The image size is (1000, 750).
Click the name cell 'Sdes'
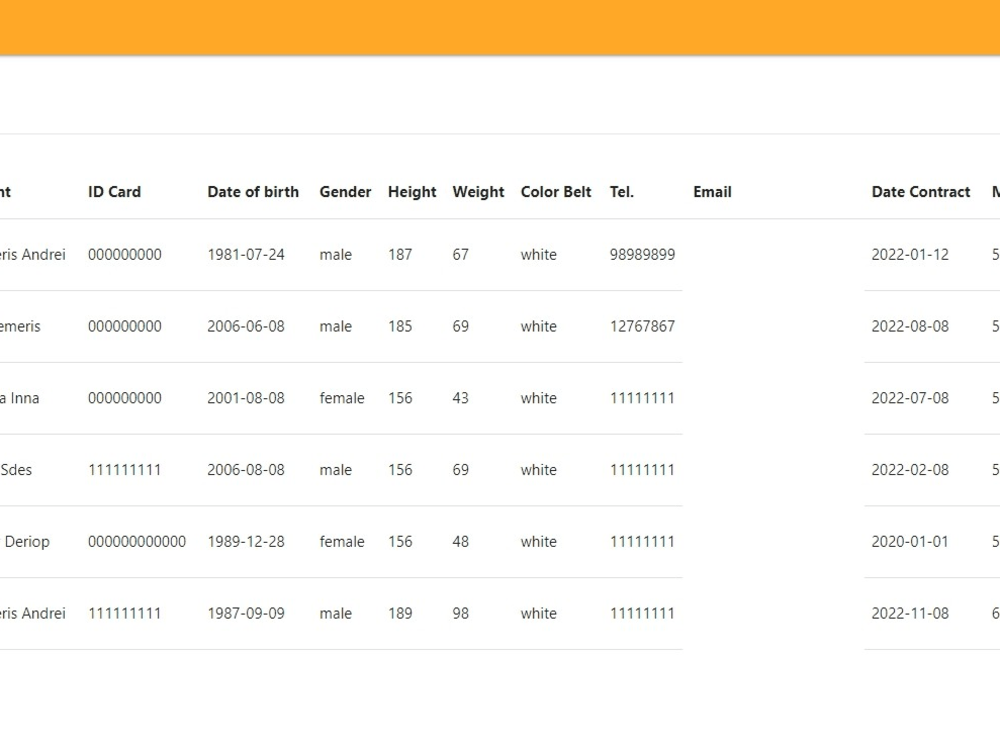coord(16,470)
